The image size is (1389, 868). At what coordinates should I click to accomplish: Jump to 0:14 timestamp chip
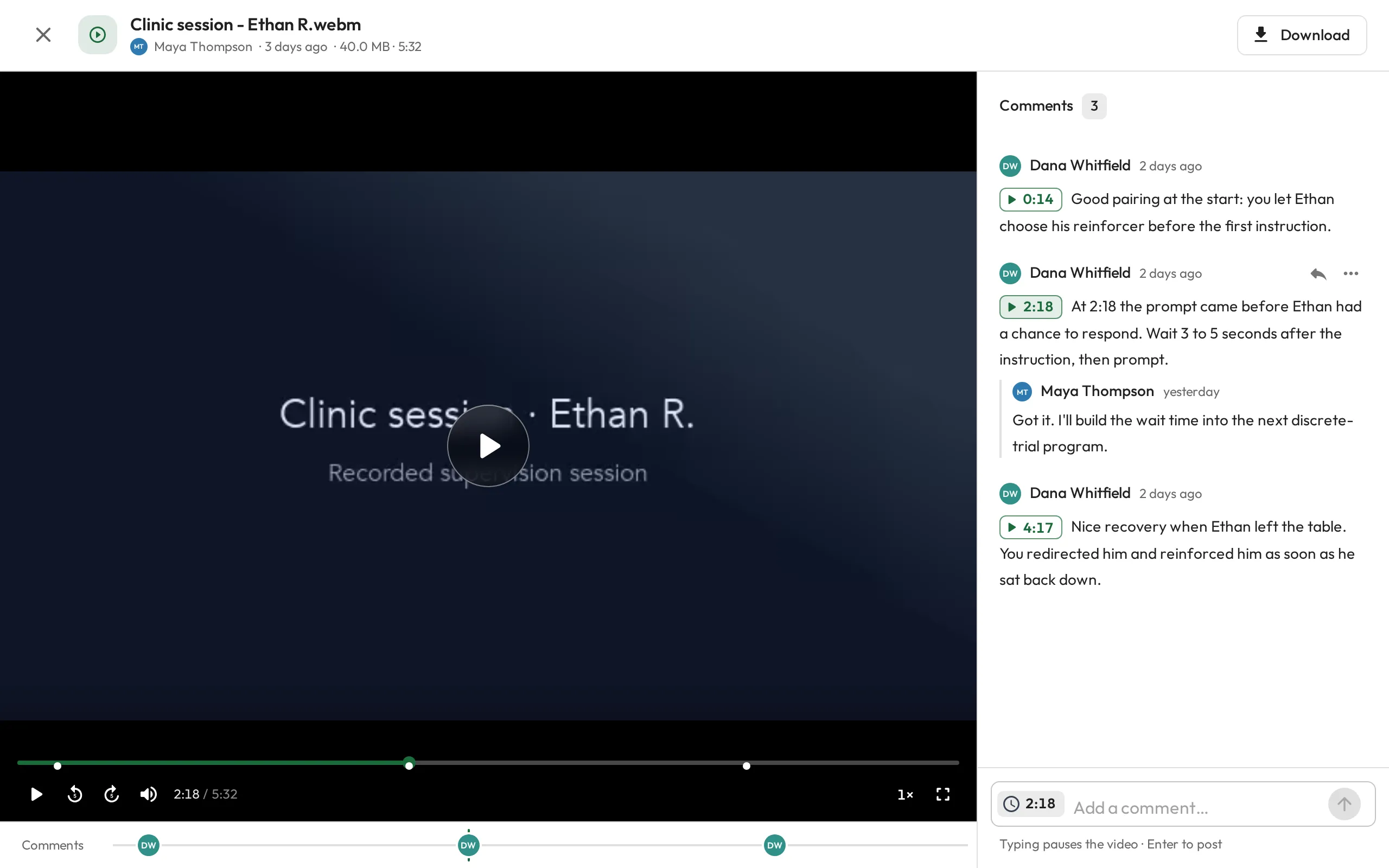point(1031,199)
